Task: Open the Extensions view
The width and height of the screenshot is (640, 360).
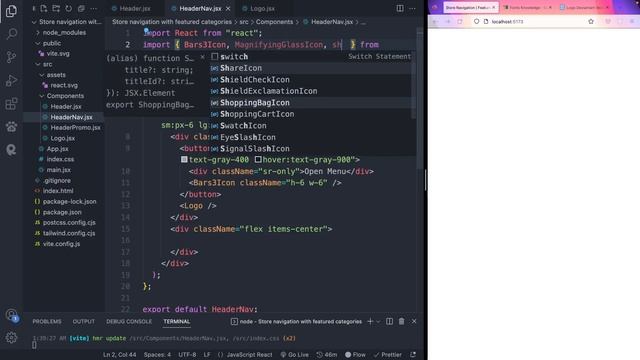Action: coord(11,104)
